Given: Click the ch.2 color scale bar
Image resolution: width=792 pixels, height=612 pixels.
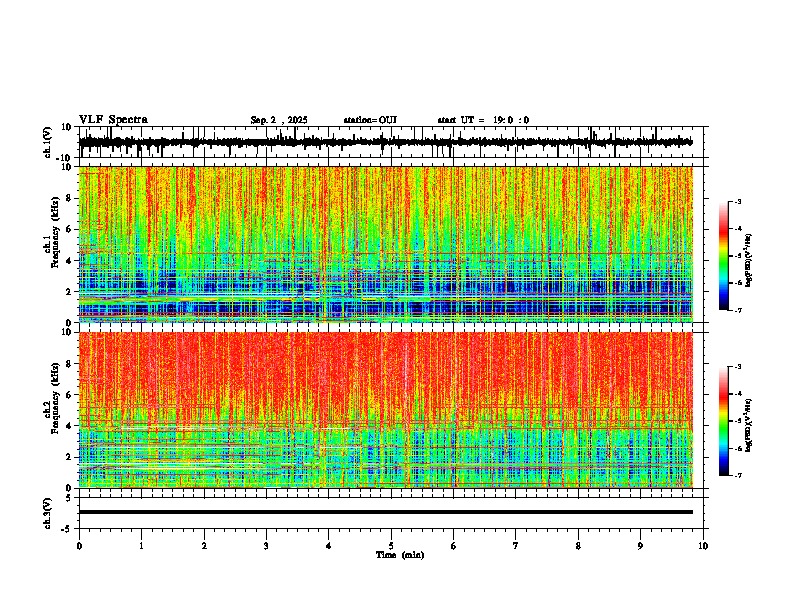Looking at the screenshot, I should click(724, 421).
